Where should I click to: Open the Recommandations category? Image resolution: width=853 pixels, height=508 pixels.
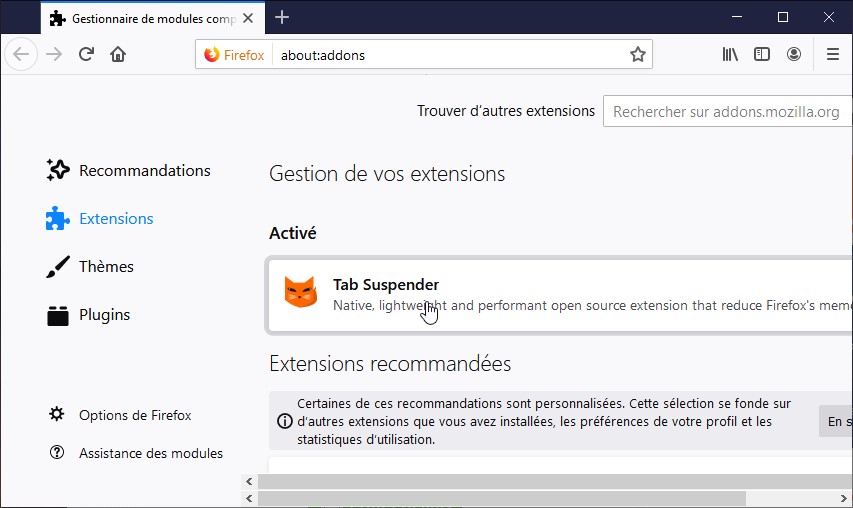pyautogui.click(x=144, y=171)
